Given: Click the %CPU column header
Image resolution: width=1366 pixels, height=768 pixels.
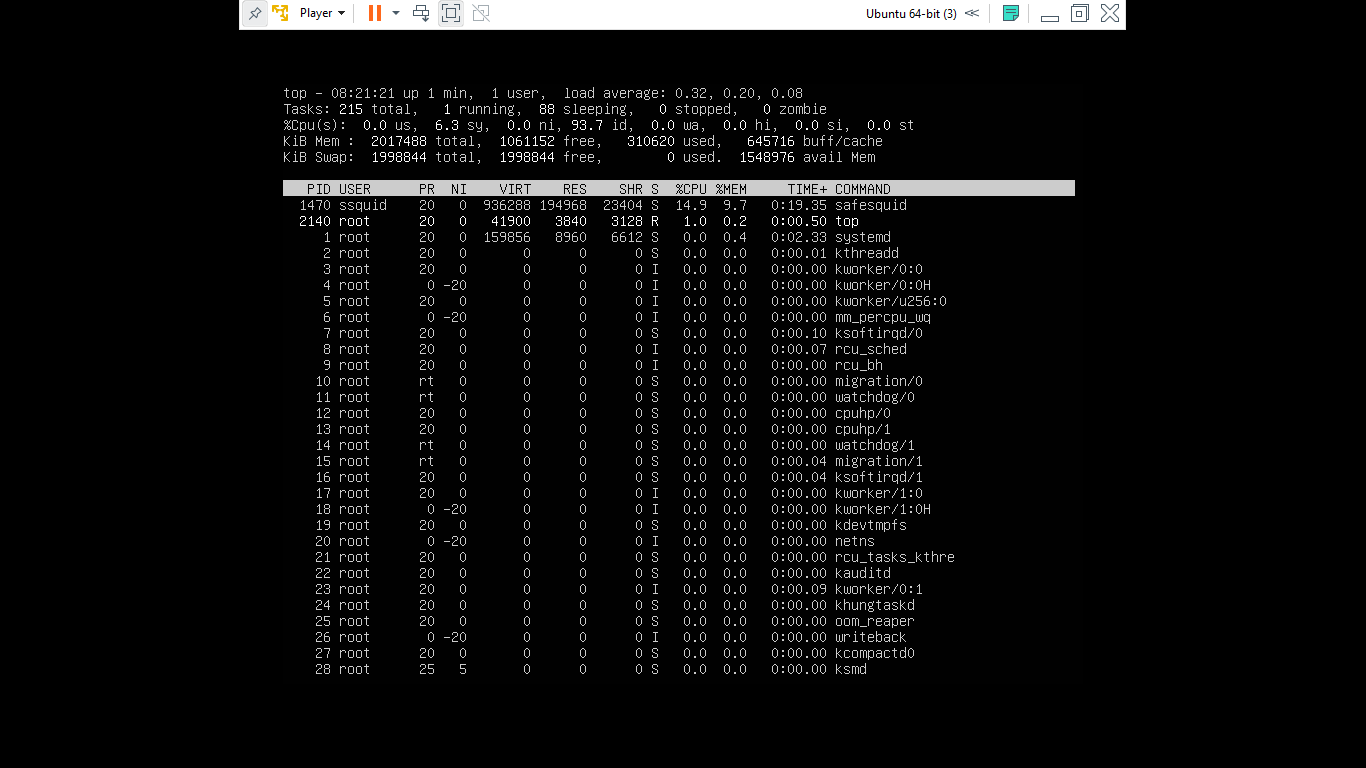Looking at the screenshot, I should click(x=691, y=189).
